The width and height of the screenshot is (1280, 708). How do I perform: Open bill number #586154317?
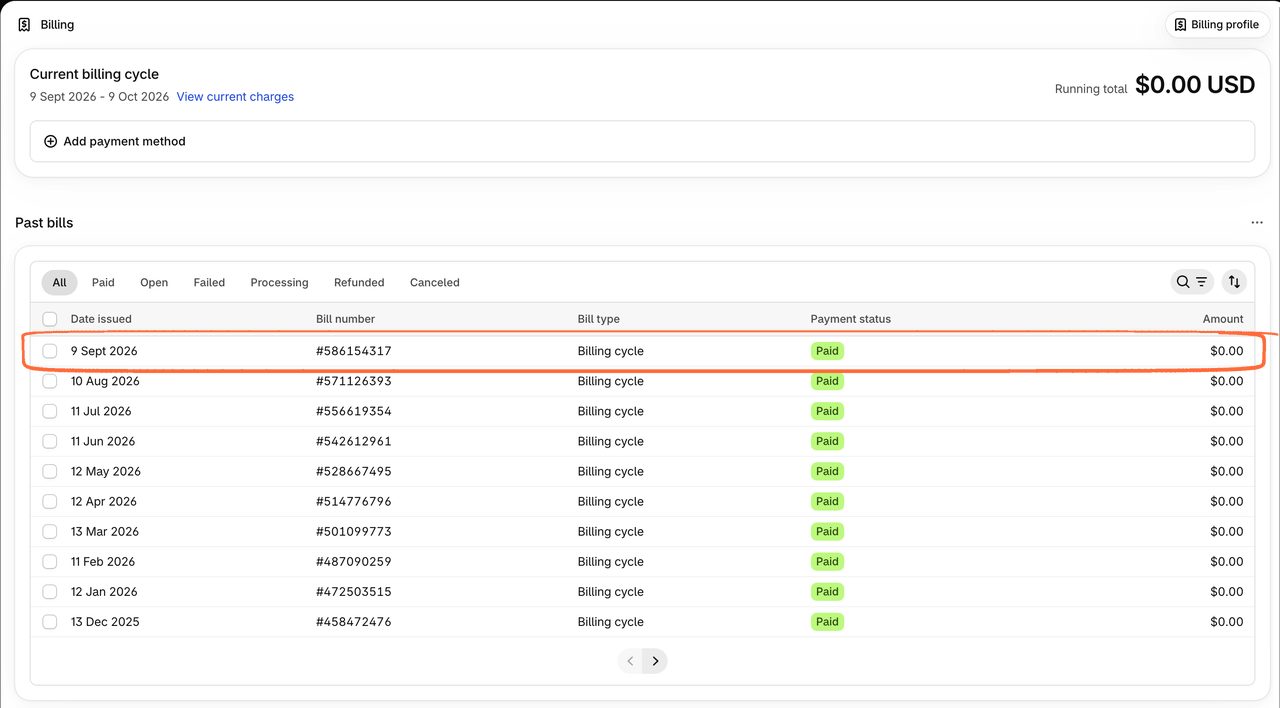click(354, 351)
